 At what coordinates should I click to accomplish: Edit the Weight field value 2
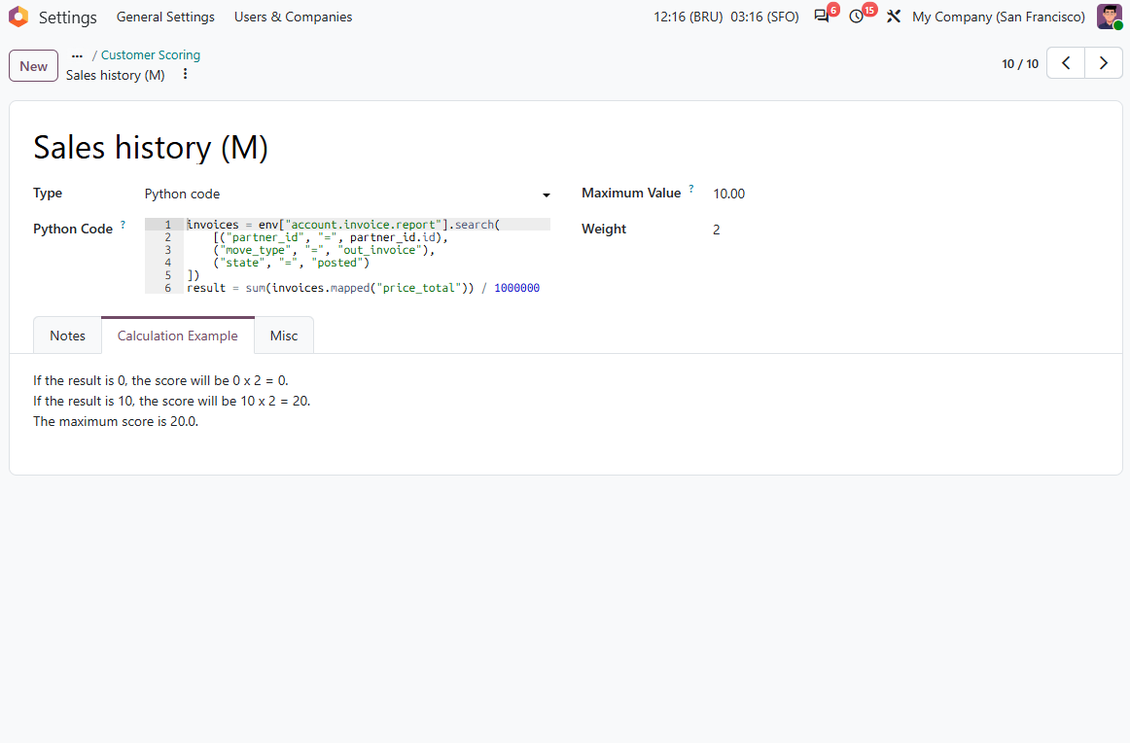coord(716,230)
